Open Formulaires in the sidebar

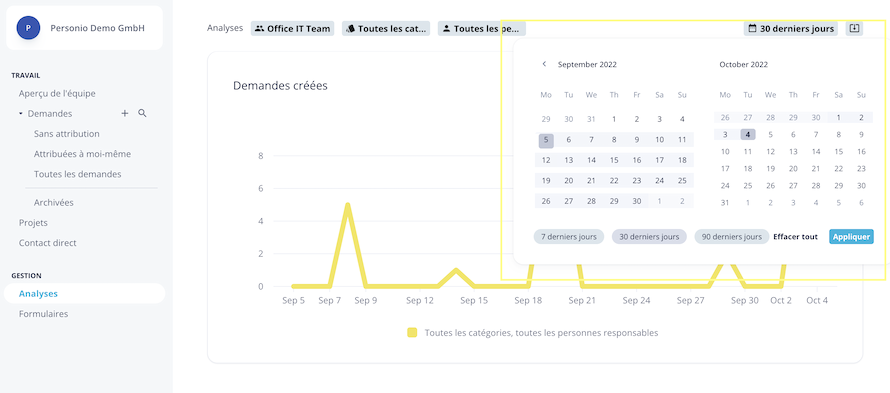[43, 314]
